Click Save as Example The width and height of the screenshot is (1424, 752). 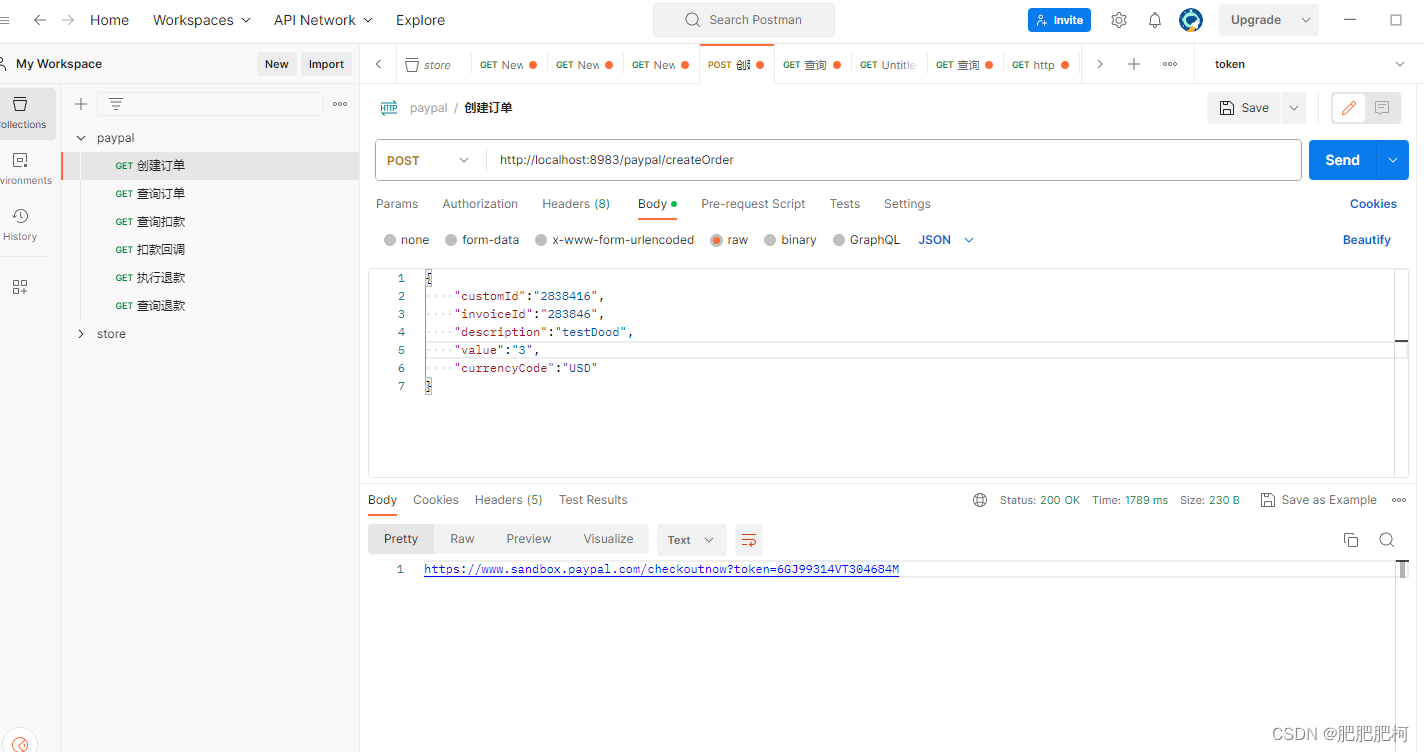pyautogui.click(x=1318, y=500)
